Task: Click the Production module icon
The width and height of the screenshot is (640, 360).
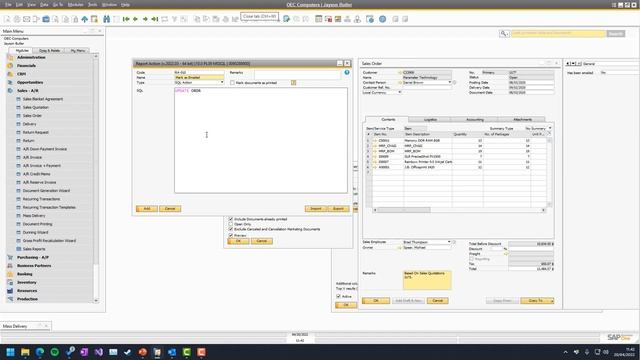Action: pos(10,299)
